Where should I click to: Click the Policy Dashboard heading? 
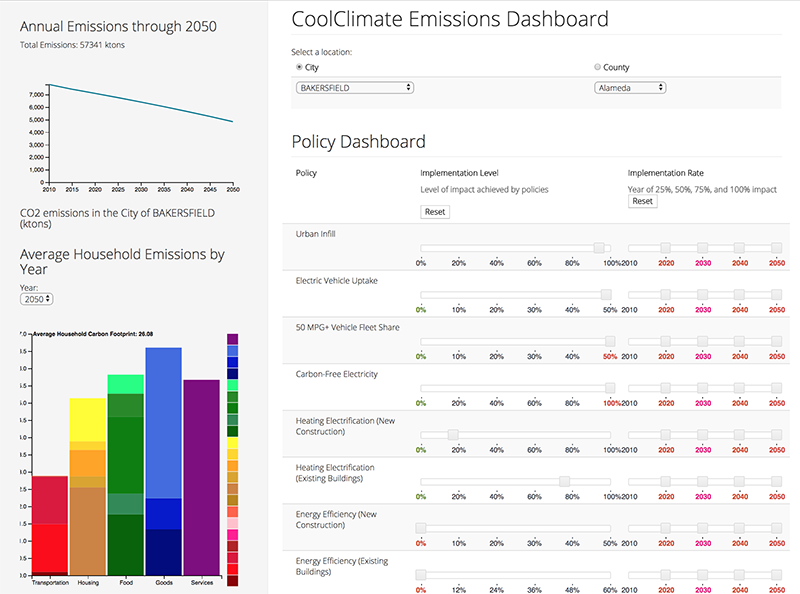pyautogui.click(x=359, y=141)
